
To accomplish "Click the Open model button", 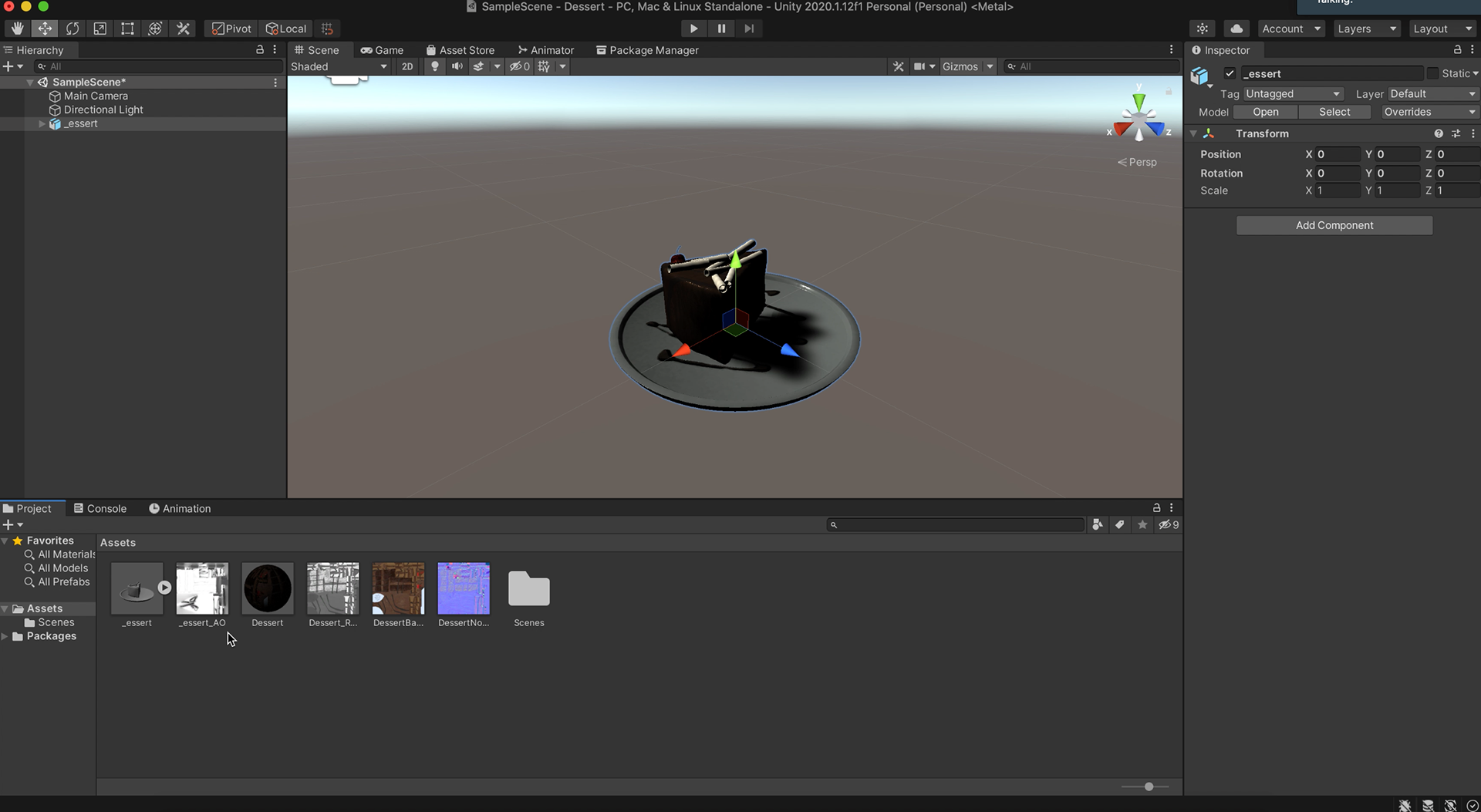I will (1266, 112).
